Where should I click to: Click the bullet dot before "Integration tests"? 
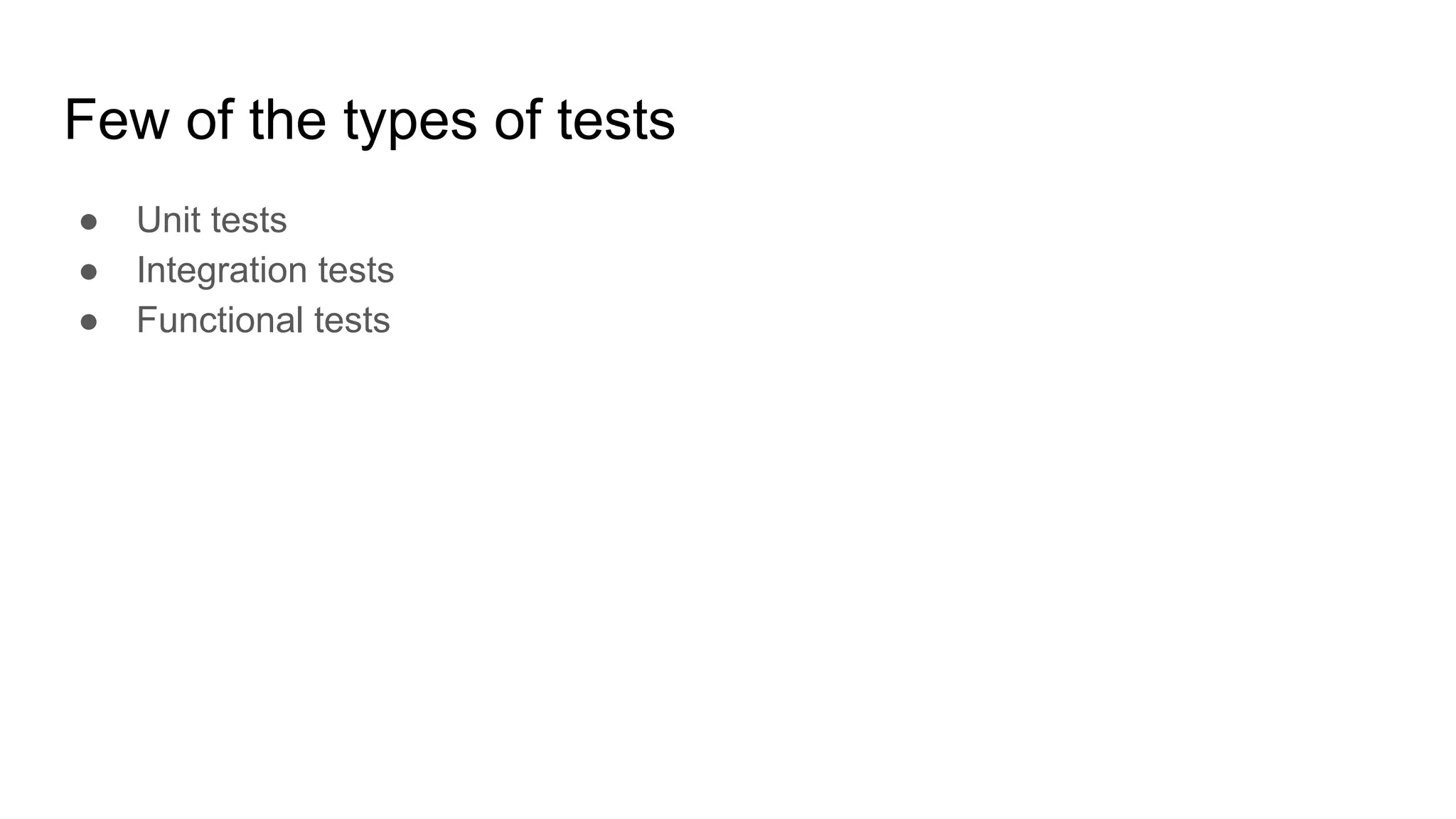89,272
